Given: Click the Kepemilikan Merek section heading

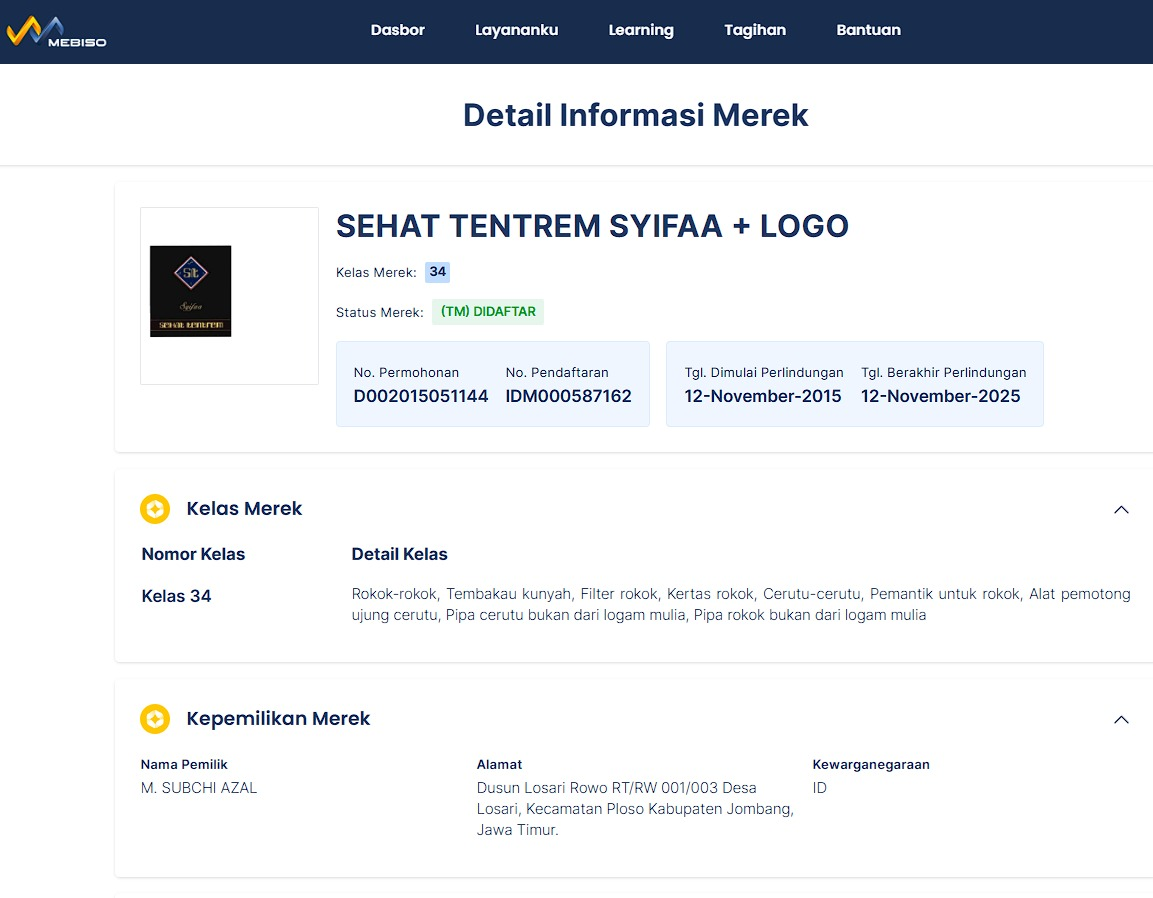Looking at the screenshot, I should click(278, 719).
